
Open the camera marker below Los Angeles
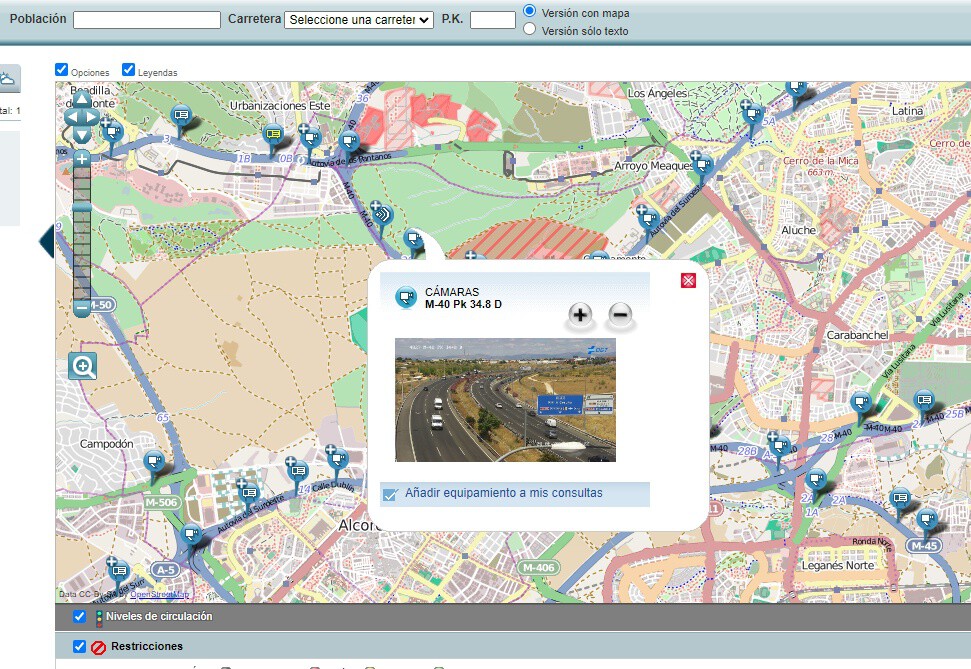coord(753,116)
